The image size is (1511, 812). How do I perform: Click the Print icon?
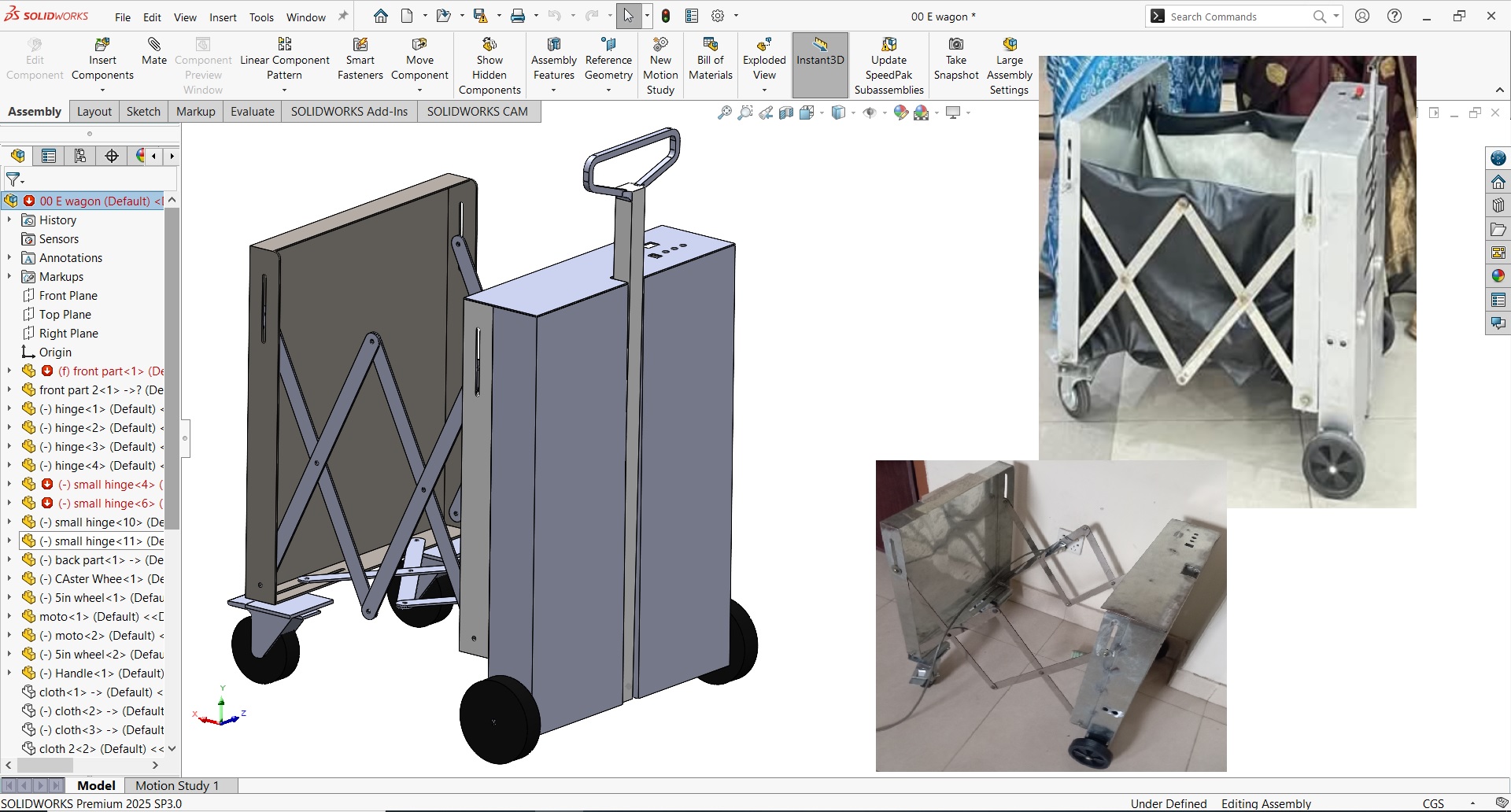tap(518, 16)
